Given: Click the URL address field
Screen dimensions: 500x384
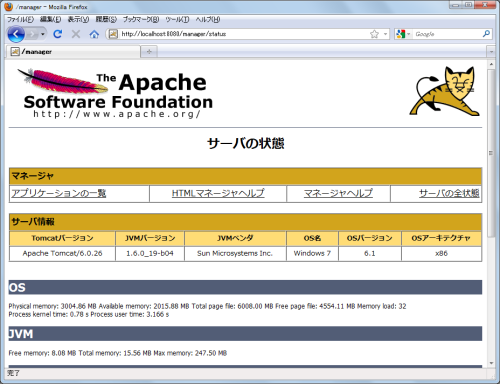Looking at the screenshot, I should (x=243, y=34).
